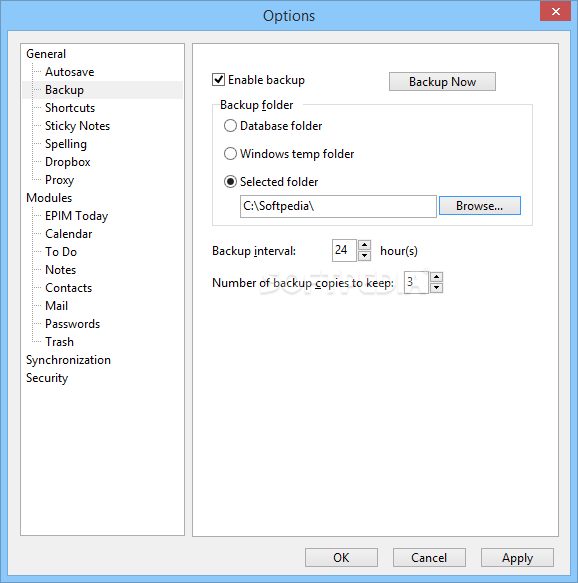578x583 pixels.
Task: Open the To Do module options
Action: click(61, 252)
